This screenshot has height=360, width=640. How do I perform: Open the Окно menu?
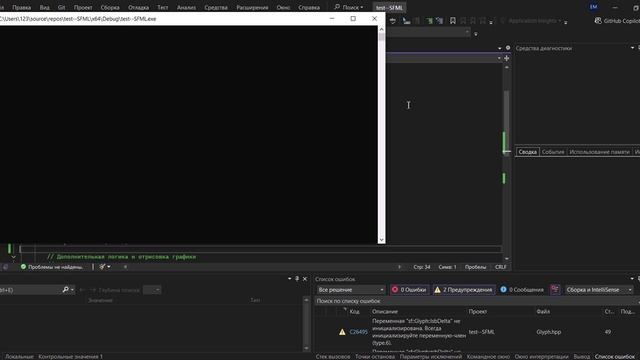283,7
